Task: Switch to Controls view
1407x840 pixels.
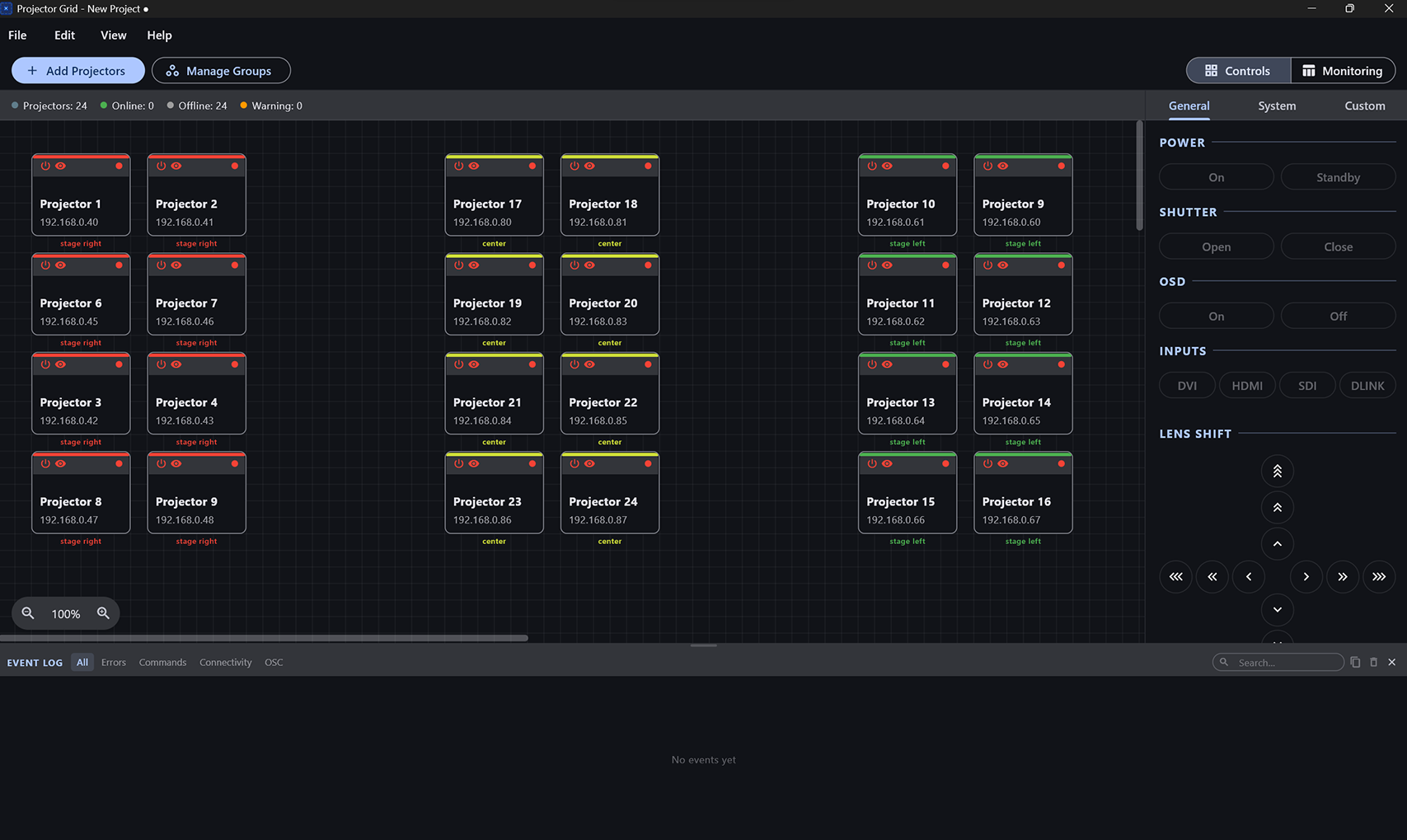Action: click(1238, 71)
